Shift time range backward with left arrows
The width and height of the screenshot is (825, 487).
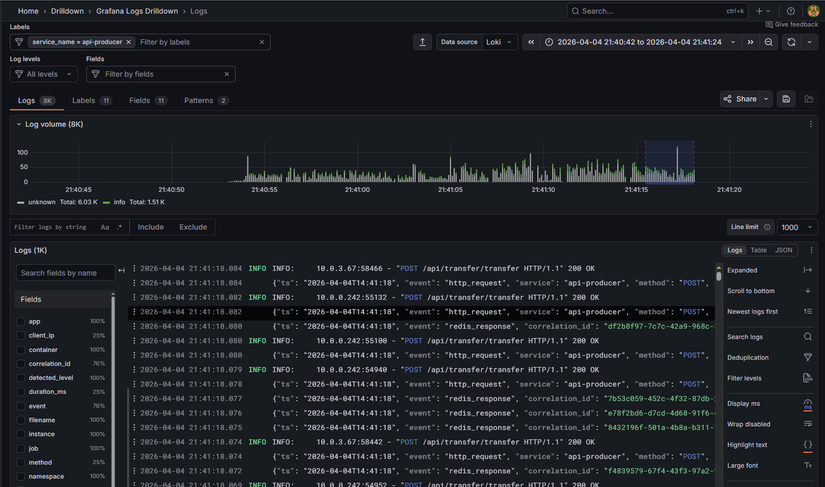(531, 42)
